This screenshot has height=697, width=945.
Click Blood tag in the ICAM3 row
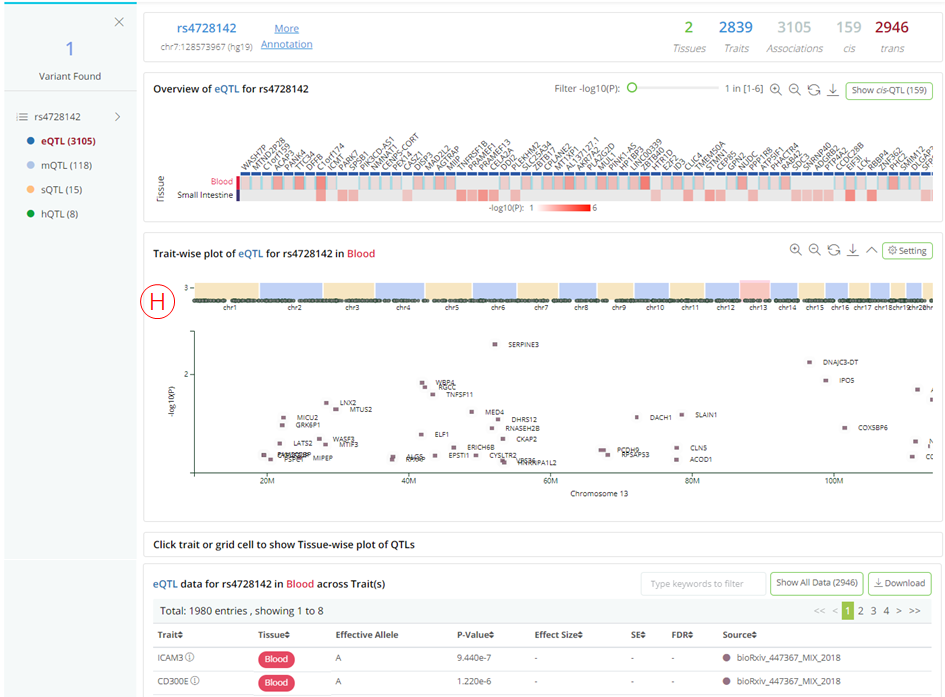pos(276,659)
